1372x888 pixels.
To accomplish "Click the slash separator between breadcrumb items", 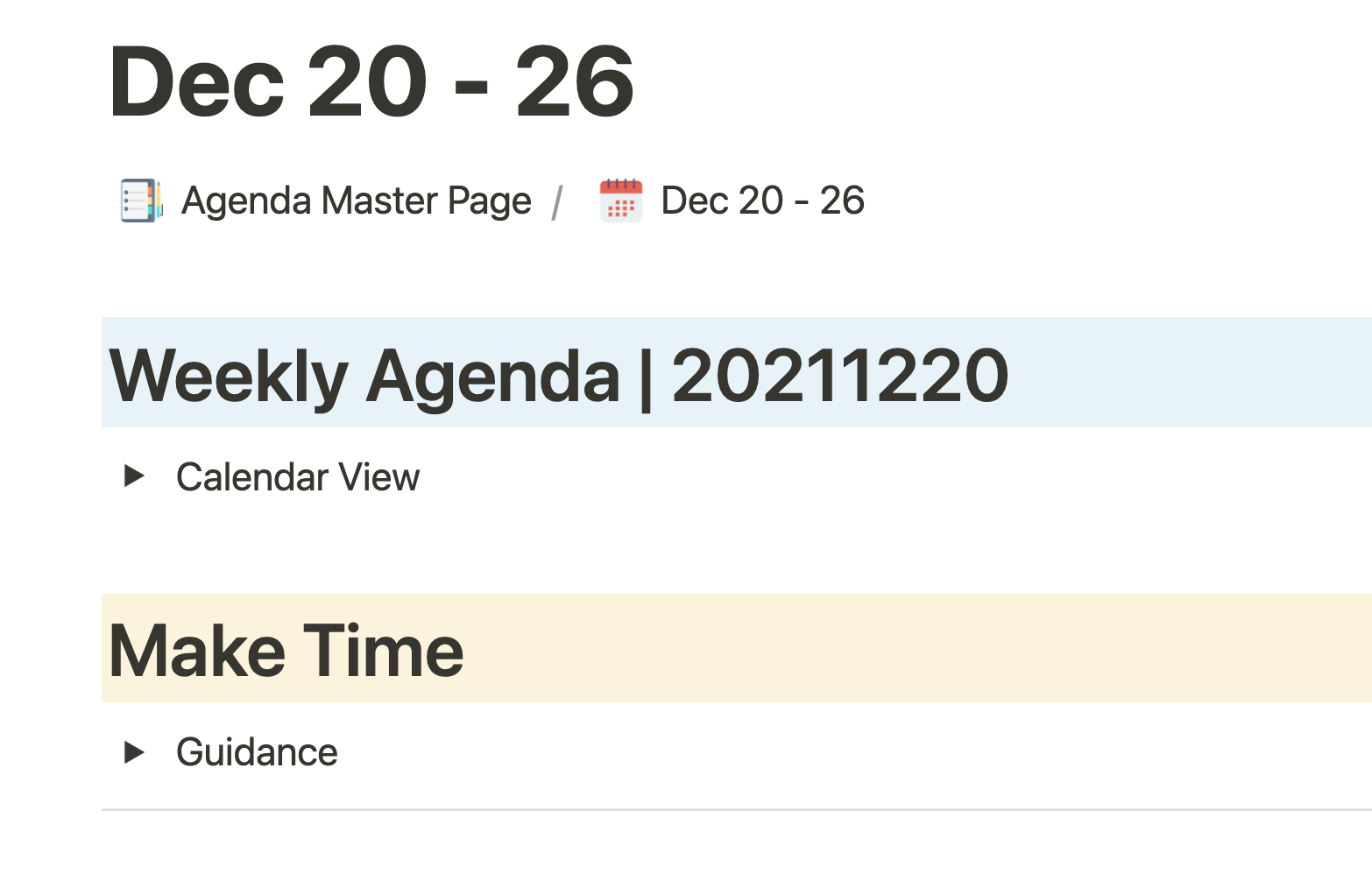I will click(557, 202).
